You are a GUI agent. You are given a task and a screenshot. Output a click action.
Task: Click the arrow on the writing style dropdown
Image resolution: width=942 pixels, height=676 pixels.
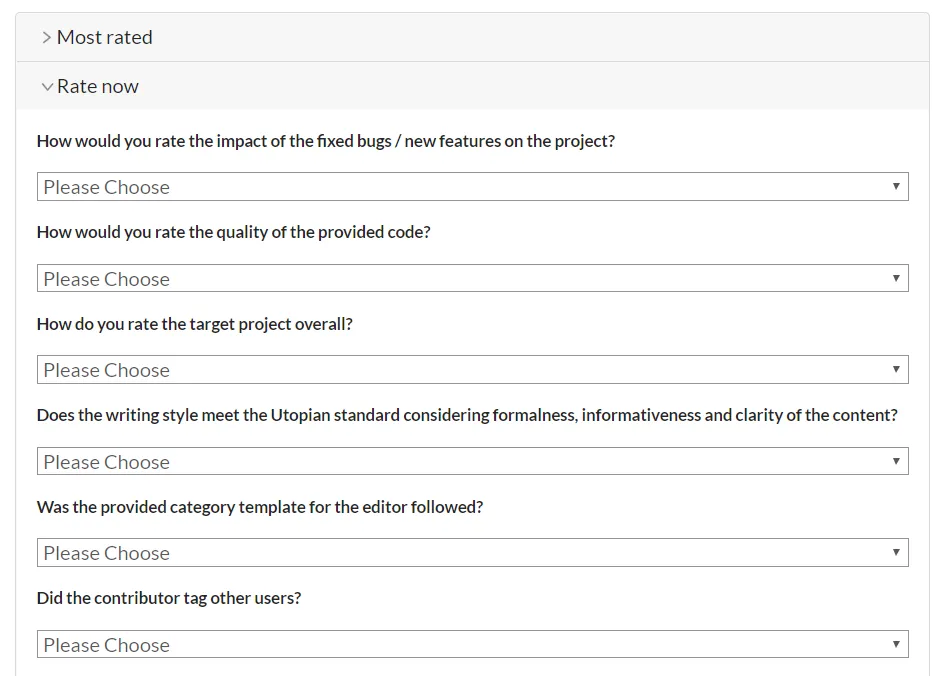point(896,461)
